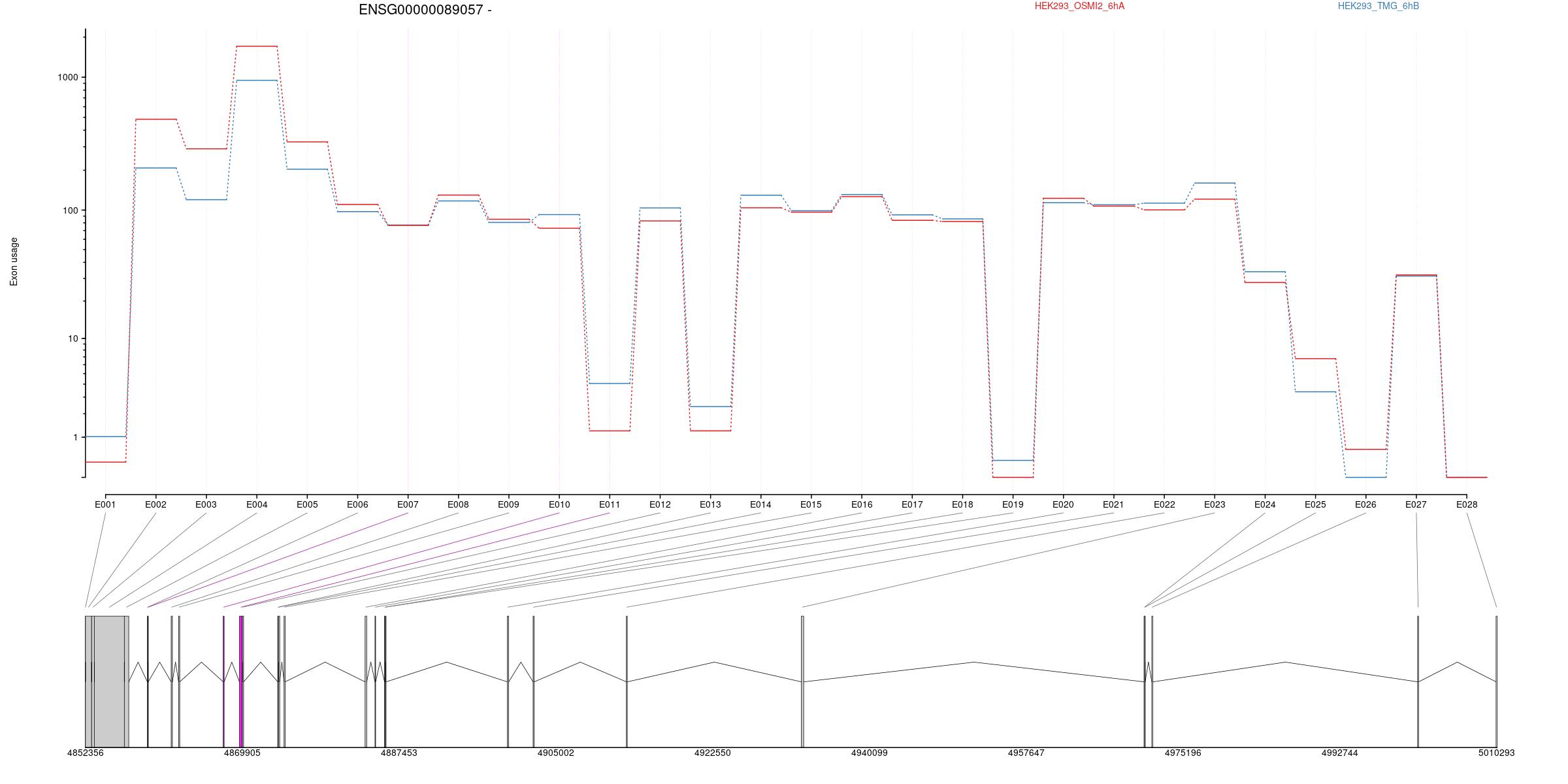Click genomic coordinate 4992744
The height and width of the screenshot is (784, 1568).
coord(1340,753)
